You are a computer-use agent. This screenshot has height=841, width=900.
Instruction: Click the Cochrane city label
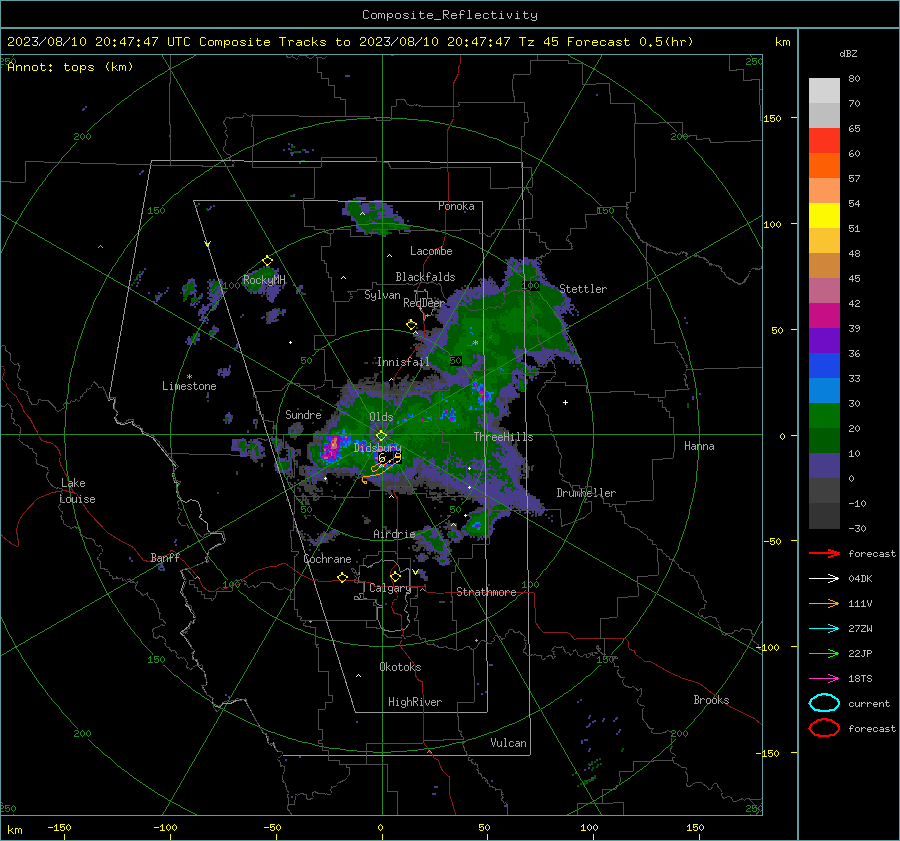point(327,559)
